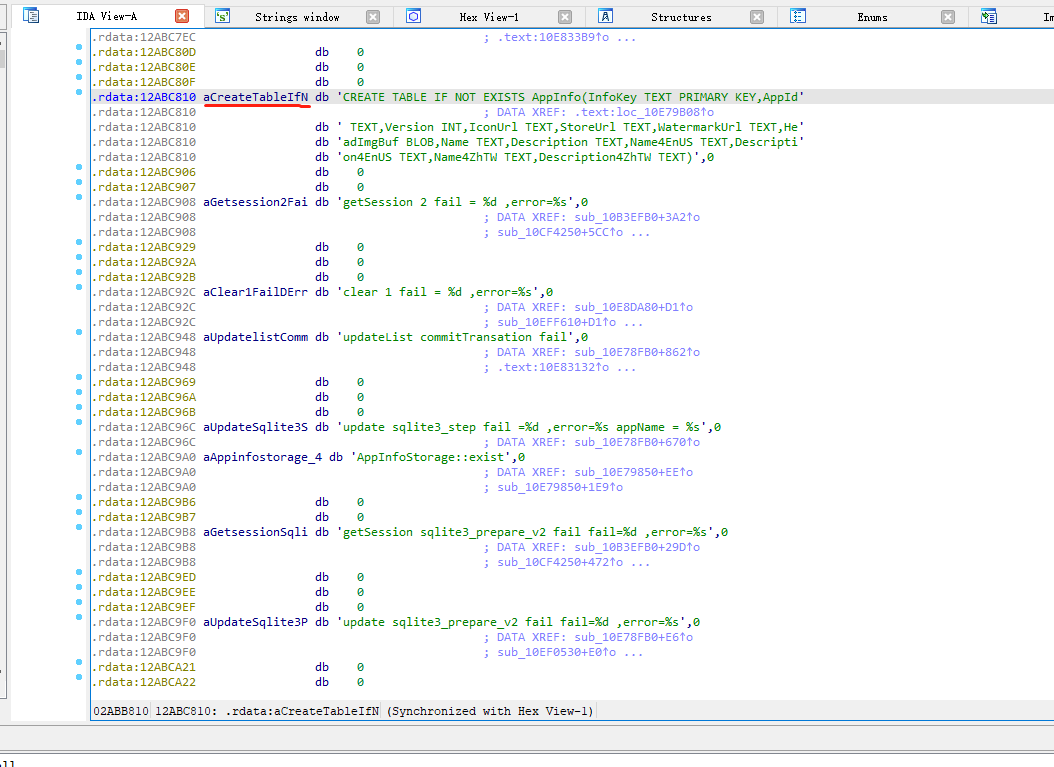This screenshot has width=1054, height=767.
Task: Follow the .text:loc_10E79B08 cross-reference
Action: (637, 111)
